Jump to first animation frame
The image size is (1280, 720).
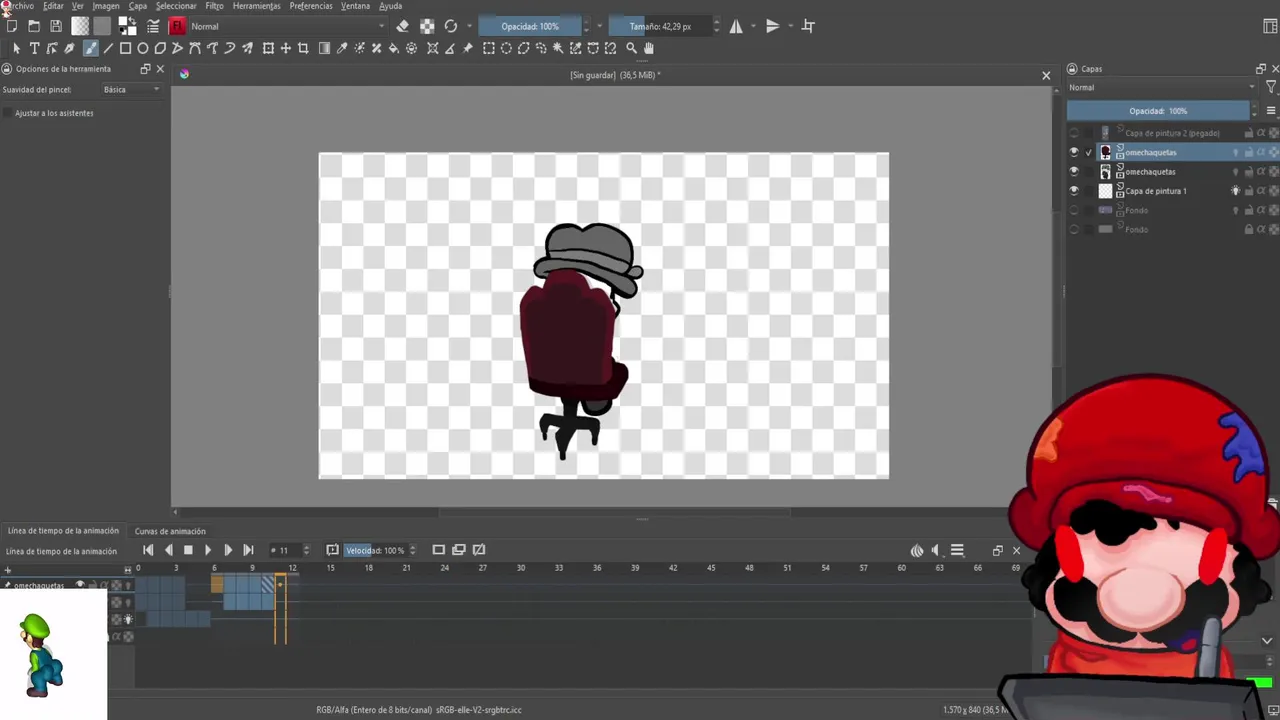148,550
